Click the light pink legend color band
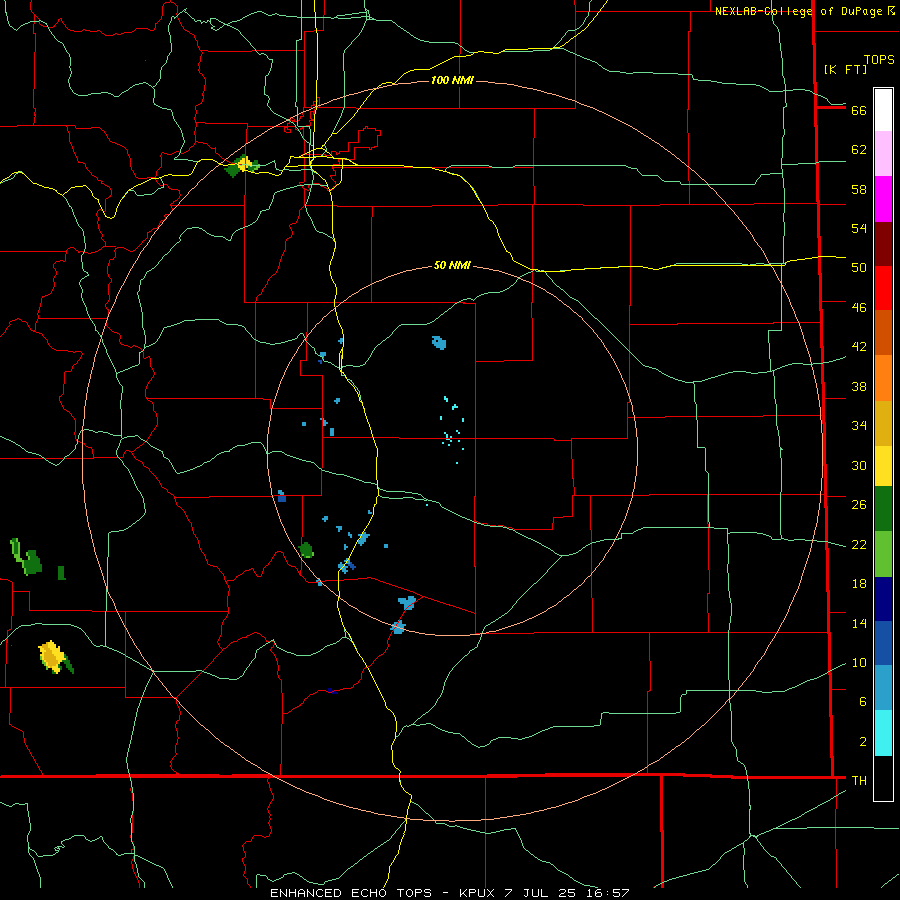 click(883, 154)
